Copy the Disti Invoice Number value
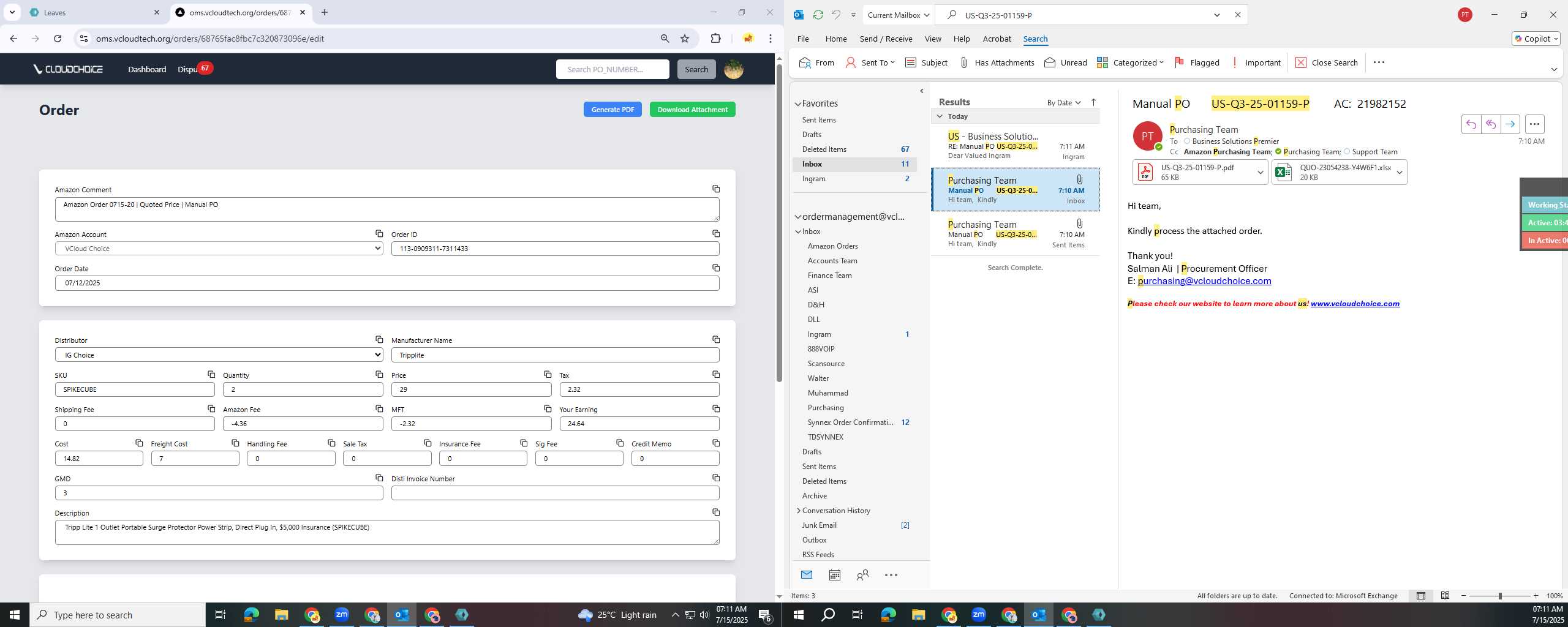 click(715, 478)
